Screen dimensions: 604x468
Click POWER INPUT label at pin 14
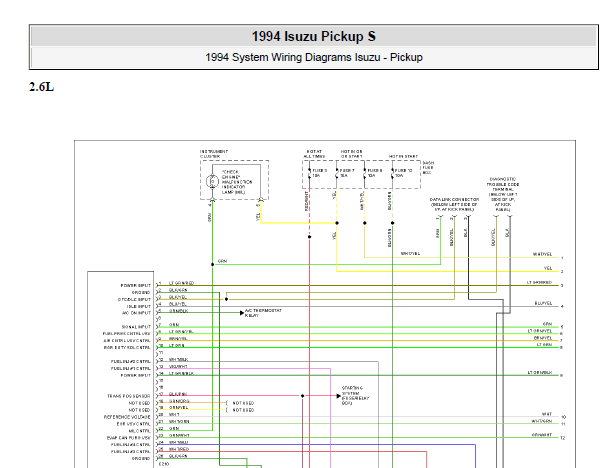[136, 375]
